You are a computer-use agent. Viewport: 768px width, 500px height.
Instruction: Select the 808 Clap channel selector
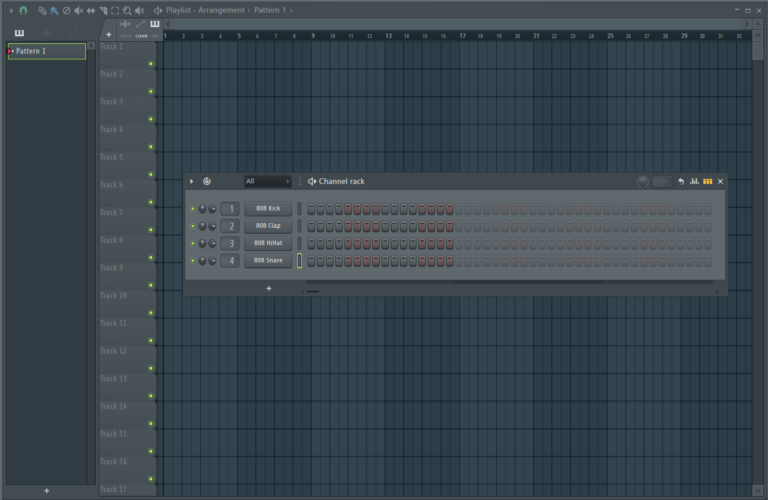click(x=299, y=226)
